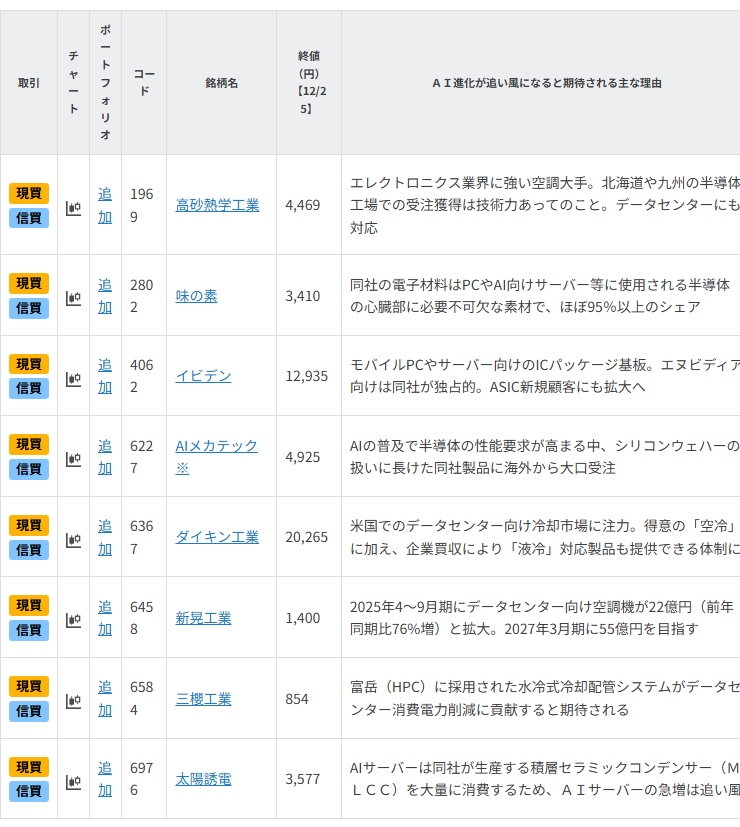Open the 三櫻工業 stock link
740x827 pixels.
click(x=203, y=699)
